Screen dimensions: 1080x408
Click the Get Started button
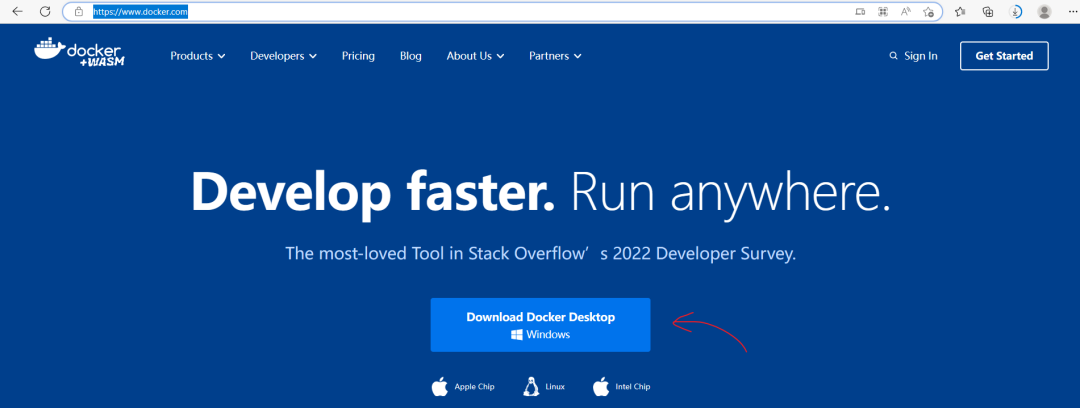click(1004, 56)
